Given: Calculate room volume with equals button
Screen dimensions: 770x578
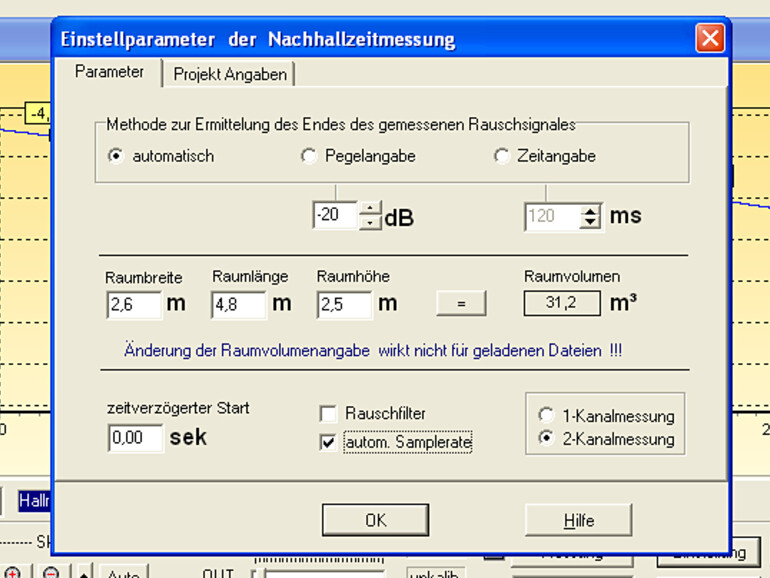Looking at the screenshot, I should (461, 303).
